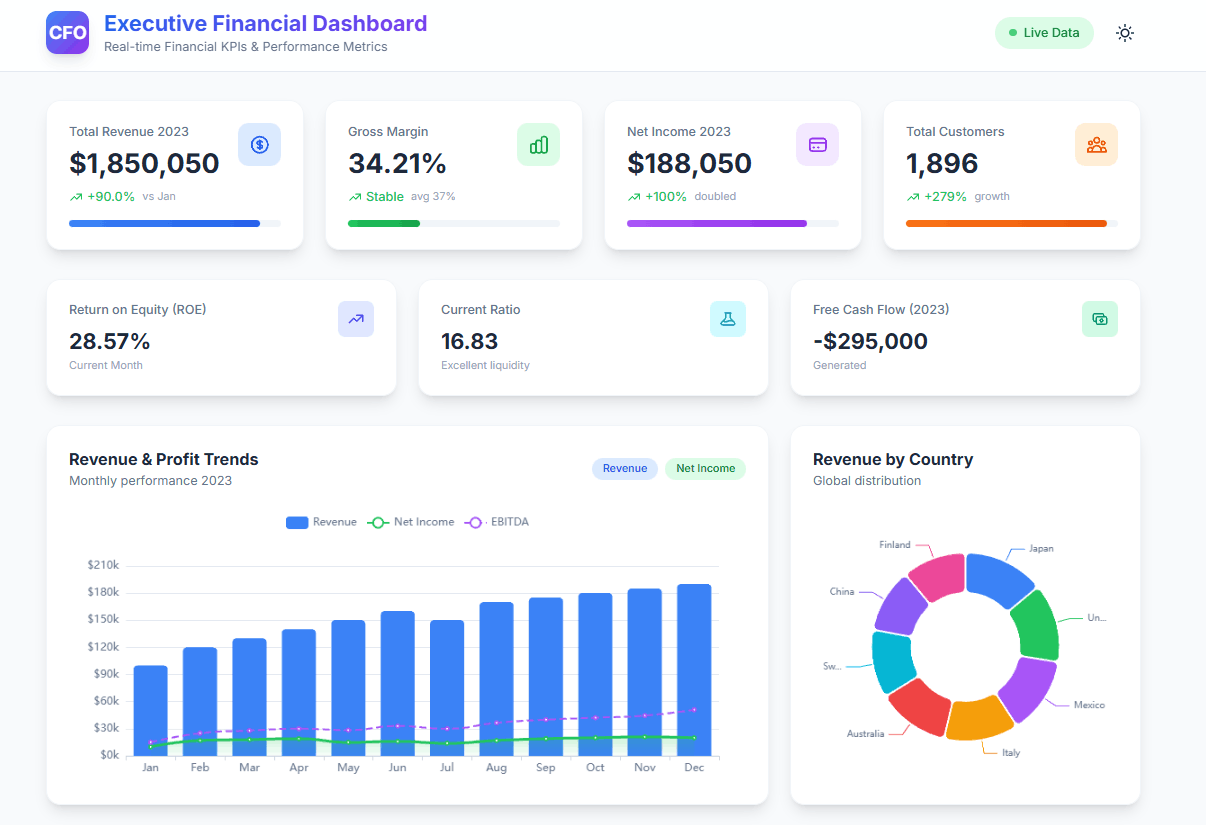The width and height of the screenshot is (1206, 825).
Task: Select the Net Income tab in trends chart
Action: [705, 468]
